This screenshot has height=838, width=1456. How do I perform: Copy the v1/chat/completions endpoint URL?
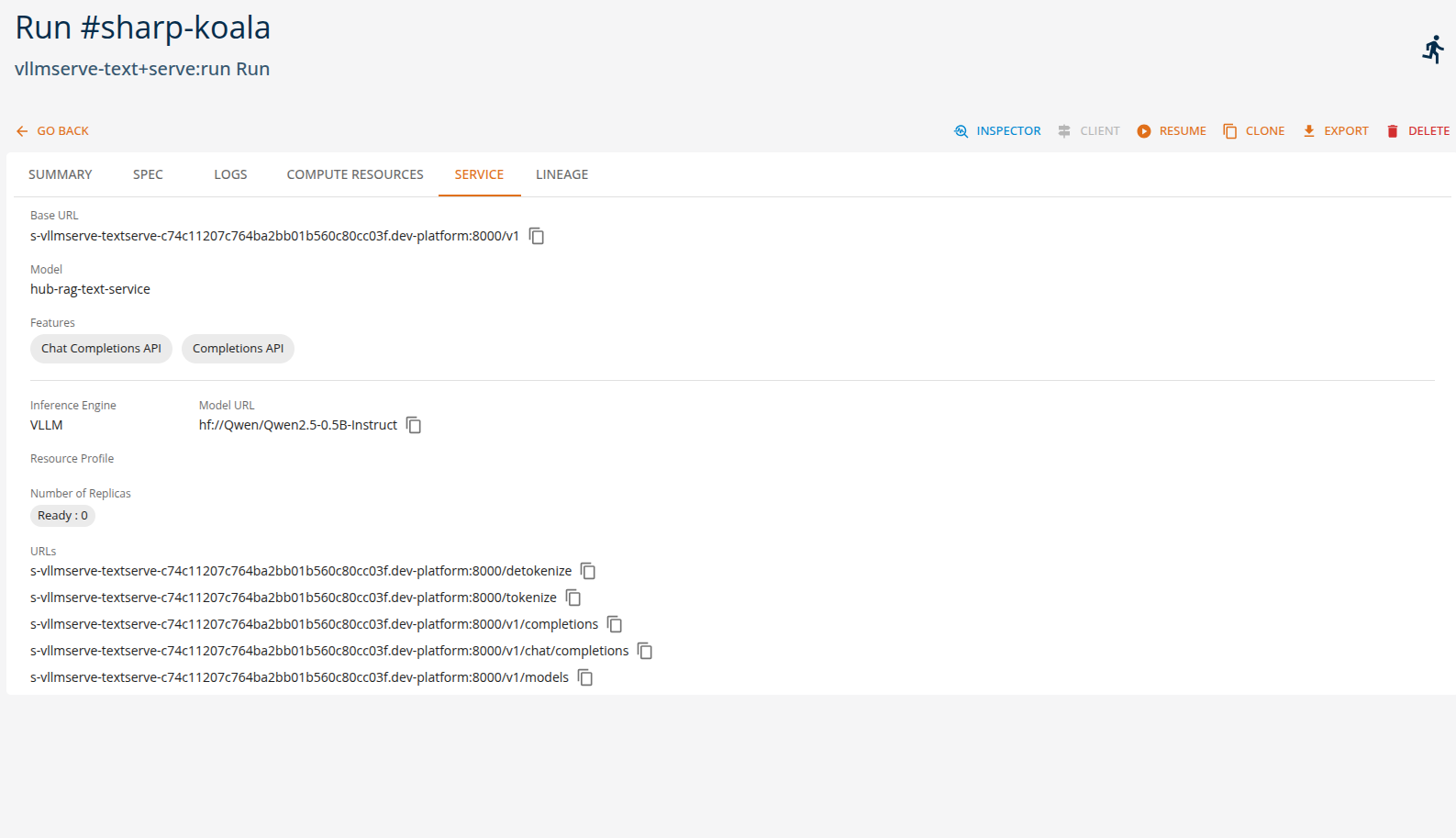point(645,651)
